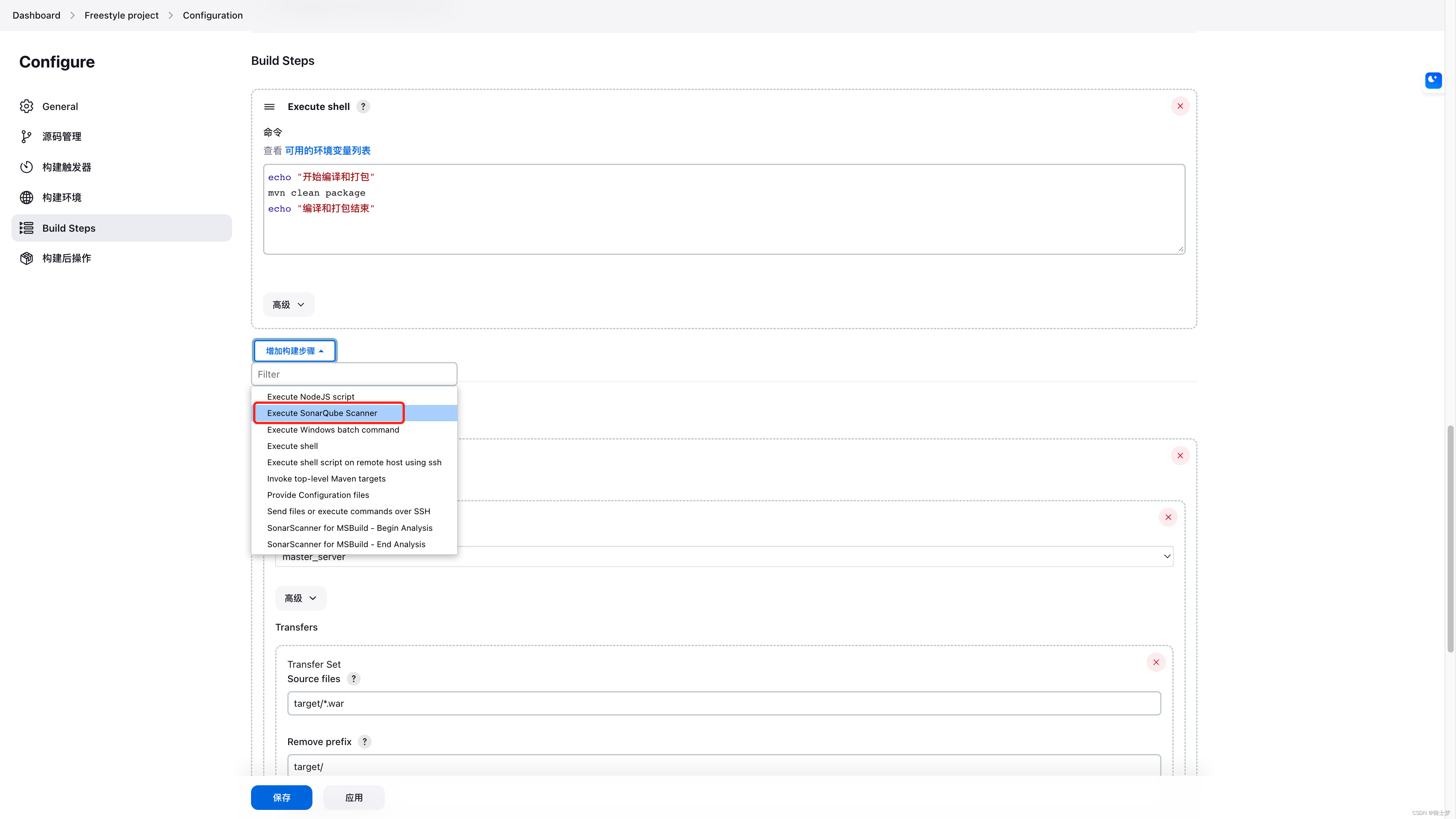Click the 构建后操作 post-build icon
This screenshot has height=819, width=1456.
27,258
